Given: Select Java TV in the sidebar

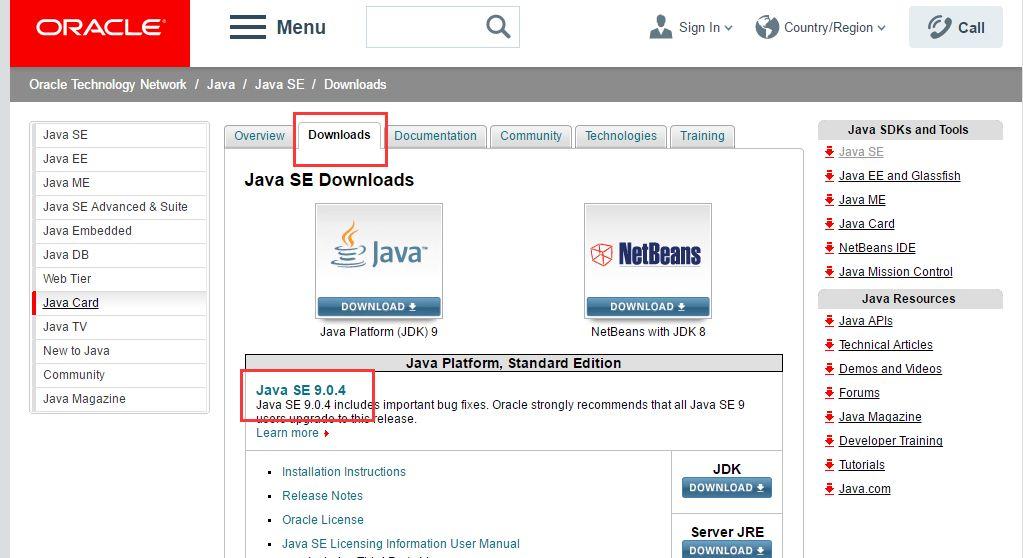Looking at the screenshot, I should pos(121,327).
